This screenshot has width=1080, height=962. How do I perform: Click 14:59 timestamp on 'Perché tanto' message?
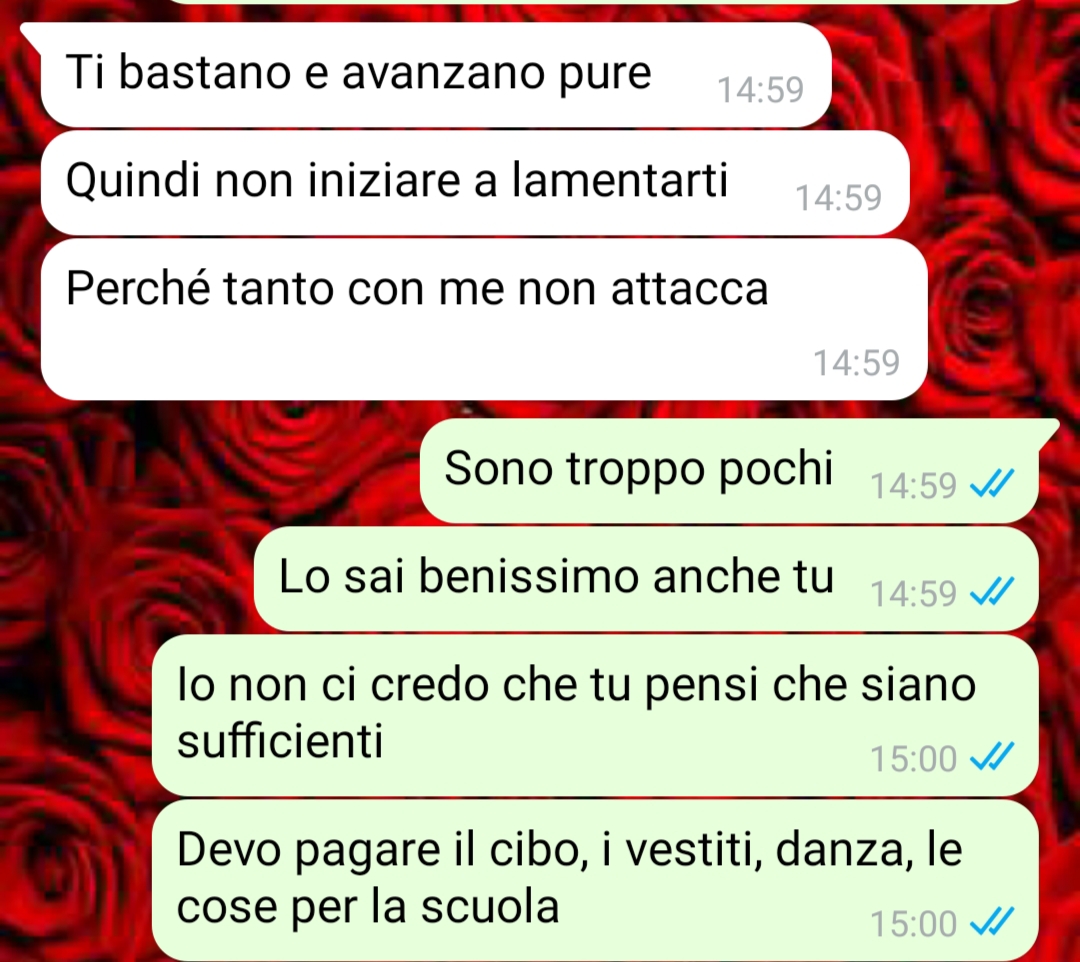click(857, 362)
